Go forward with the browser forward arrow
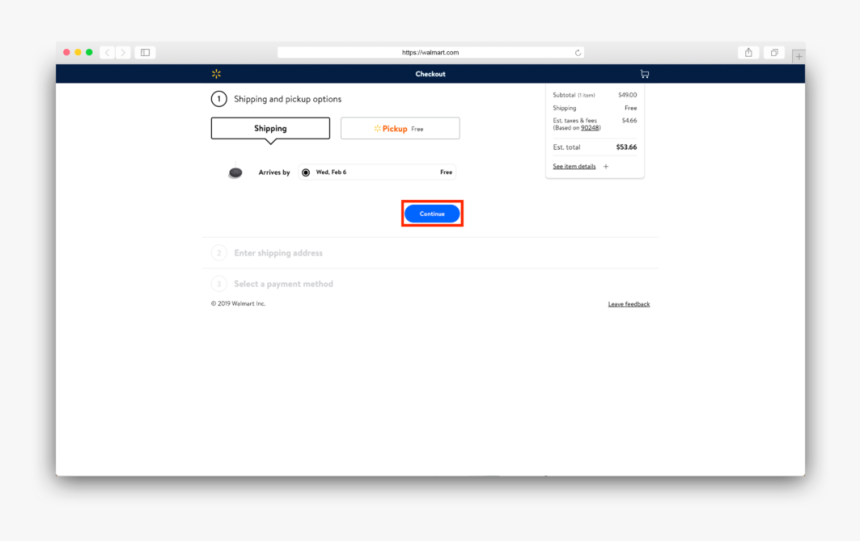Screen dimensions: 860x541 (123, 53)
